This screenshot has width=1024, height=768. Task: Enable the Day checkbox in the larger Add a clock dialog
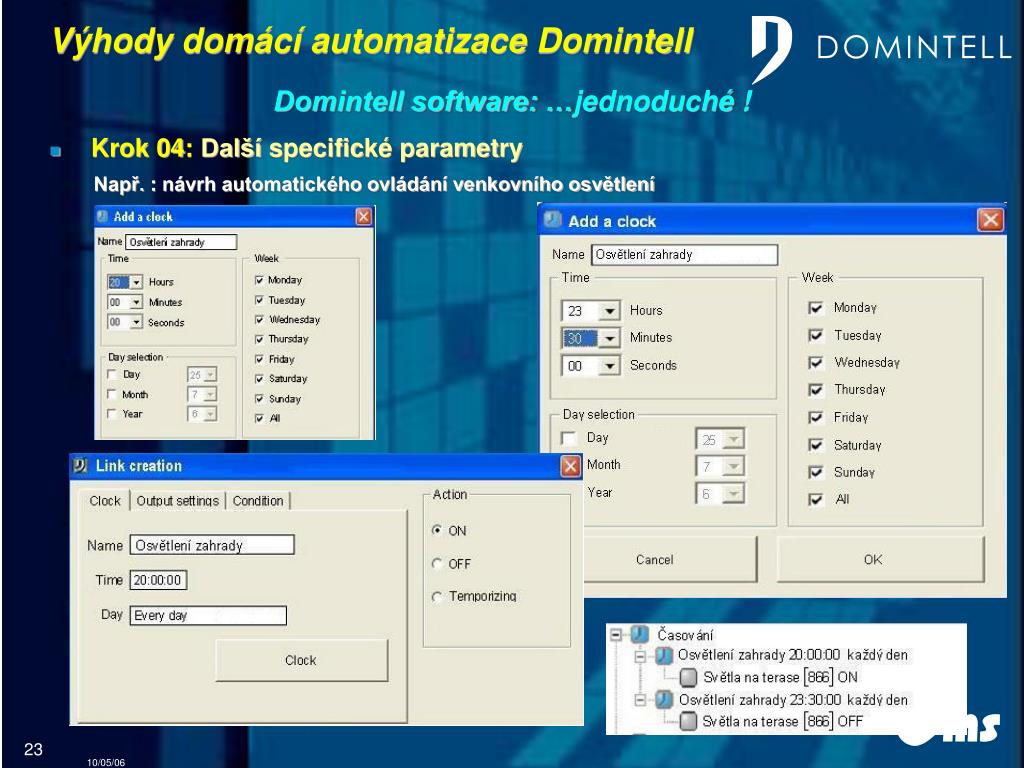(569, 438)
